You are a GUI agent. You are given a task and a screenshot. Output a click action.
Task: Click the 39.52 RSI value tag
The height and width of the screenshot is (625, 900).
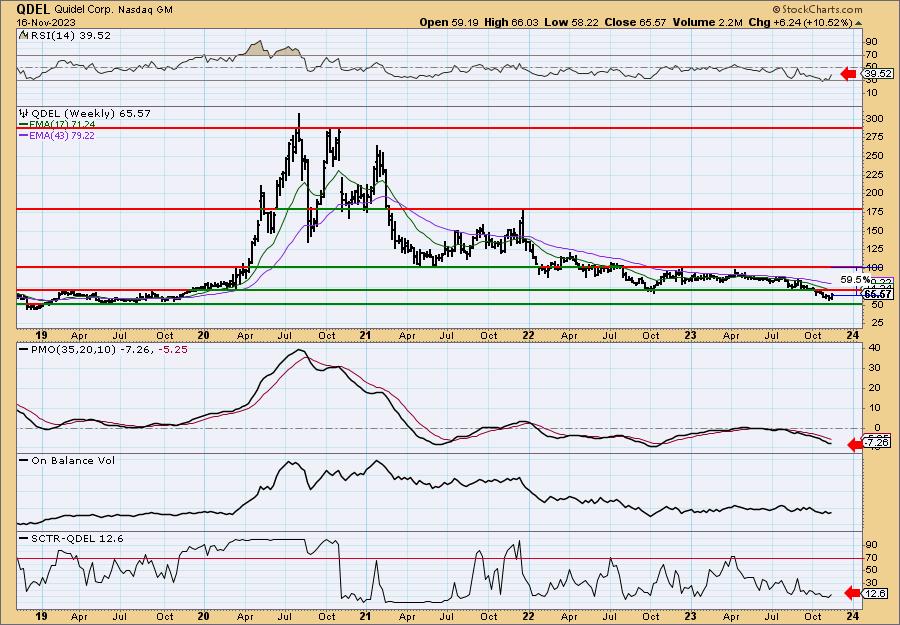pos(878,73)
